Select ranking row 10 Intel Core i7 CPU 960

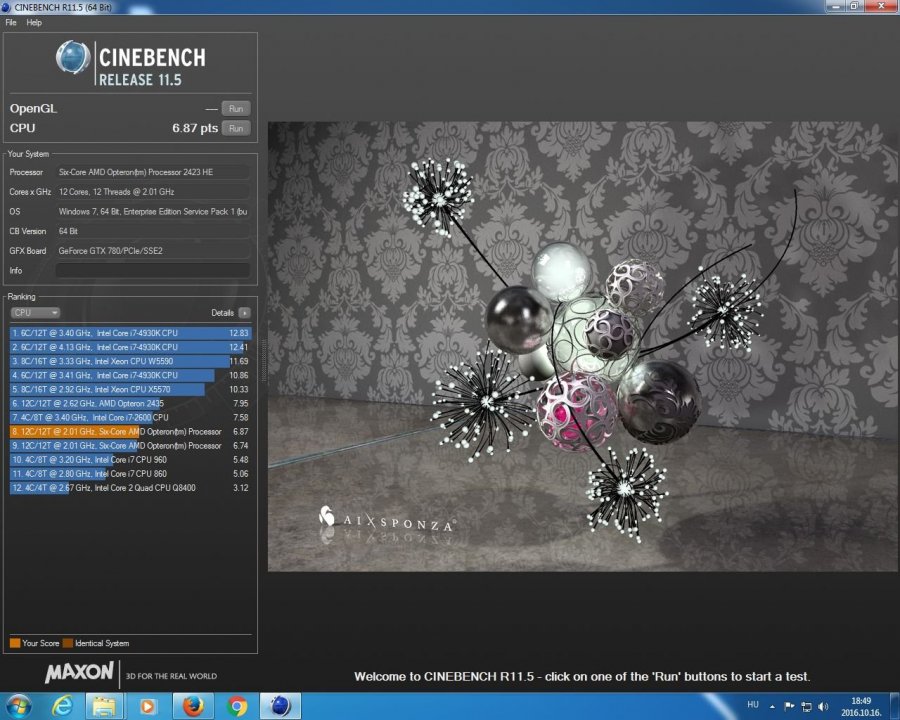pyautogui.click(x=130, y=459)
